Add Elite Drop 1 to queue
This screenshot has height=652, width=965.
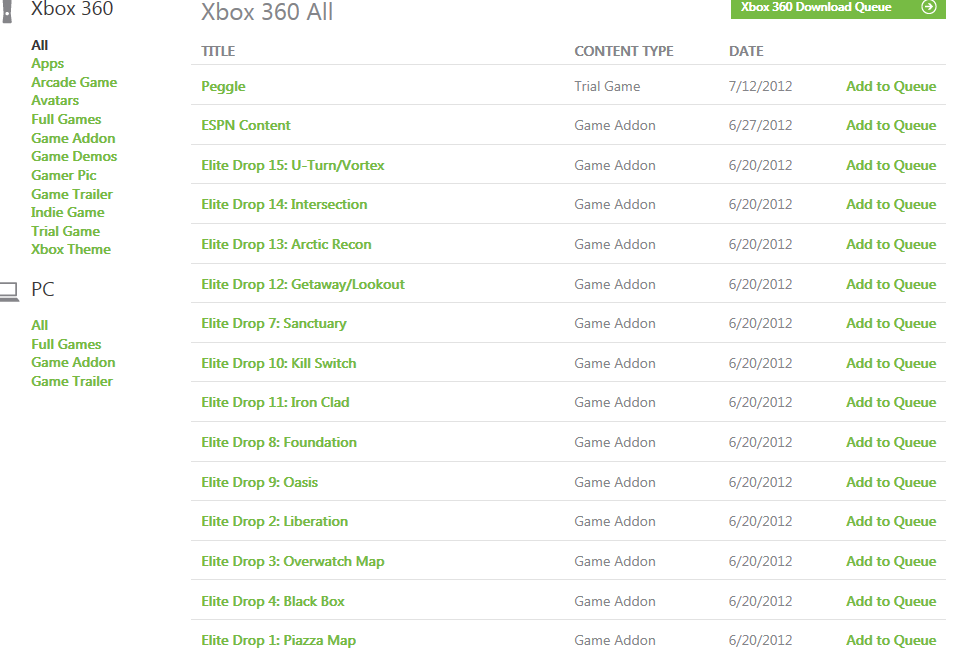(x=891, y=640)
